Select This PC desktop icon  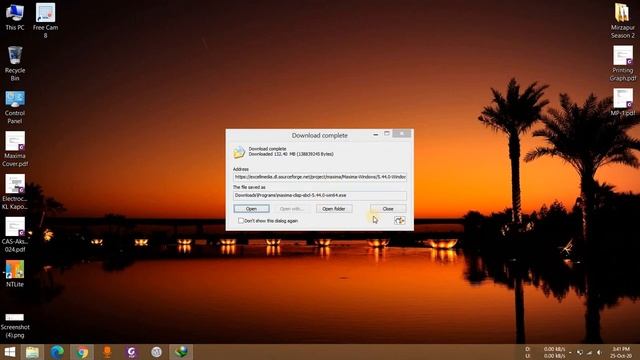15,17
